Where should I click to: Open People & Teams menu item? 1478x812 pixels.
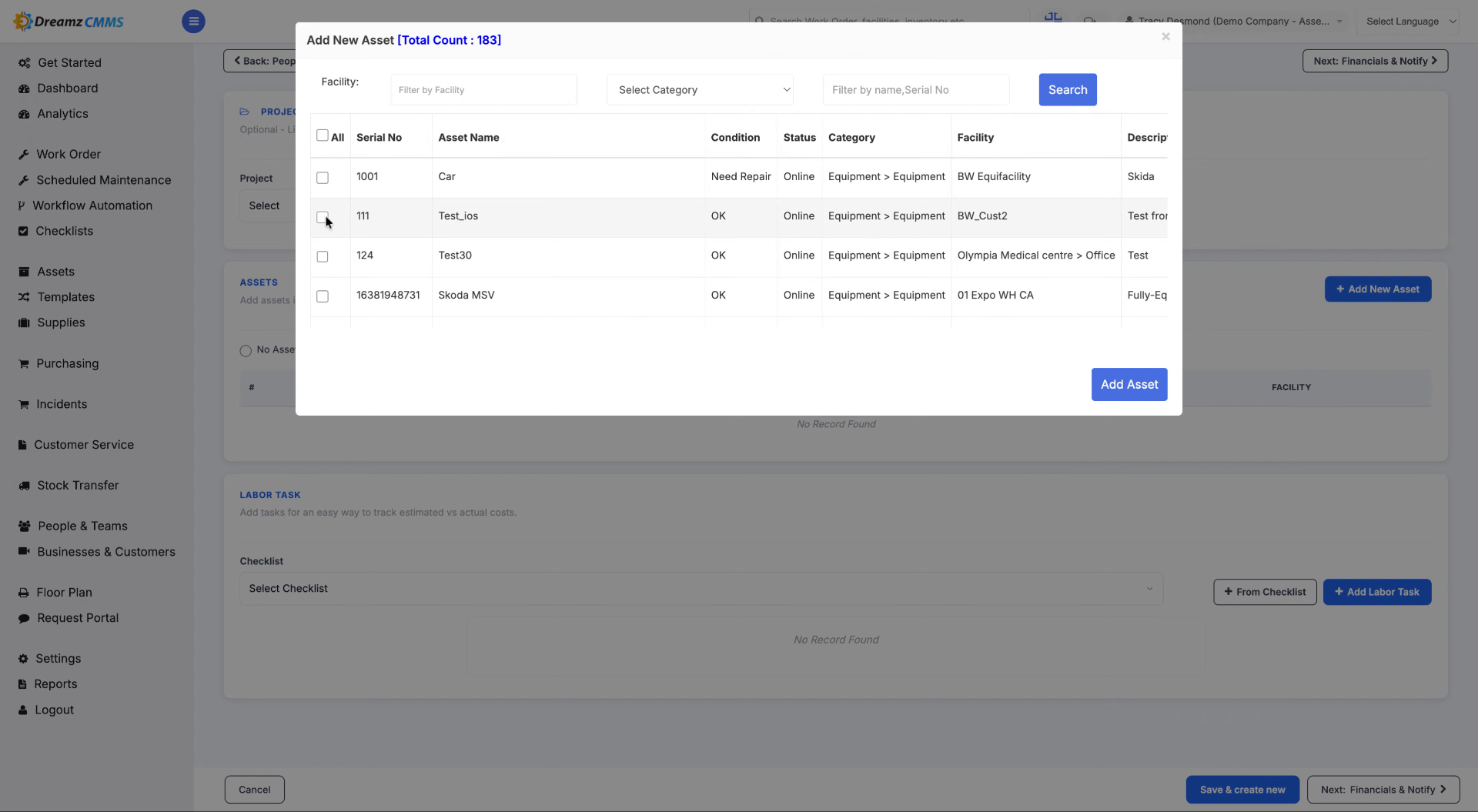click(x=82, y=526)
